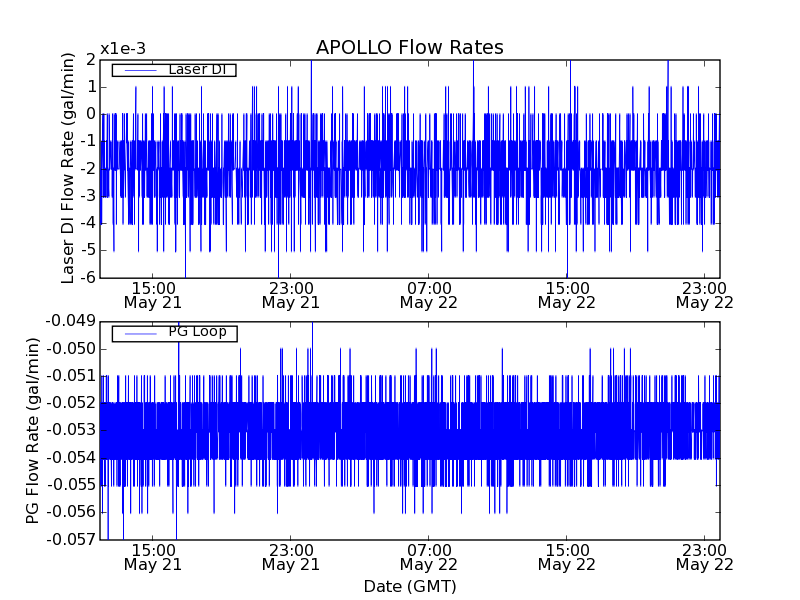Click the blue line sample in Laser DI legend
Viewport: 800px width, 600px height.
point(139,70)
